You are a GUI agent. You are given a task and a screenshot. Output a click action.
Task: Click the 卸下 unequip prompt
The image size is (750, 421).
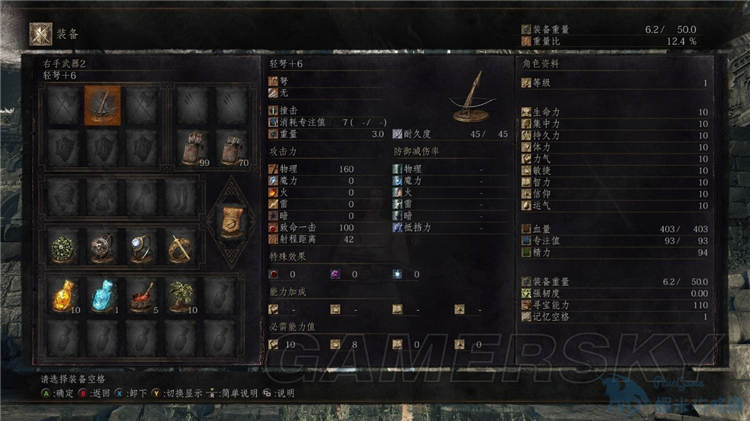click(x=131, y=393)
